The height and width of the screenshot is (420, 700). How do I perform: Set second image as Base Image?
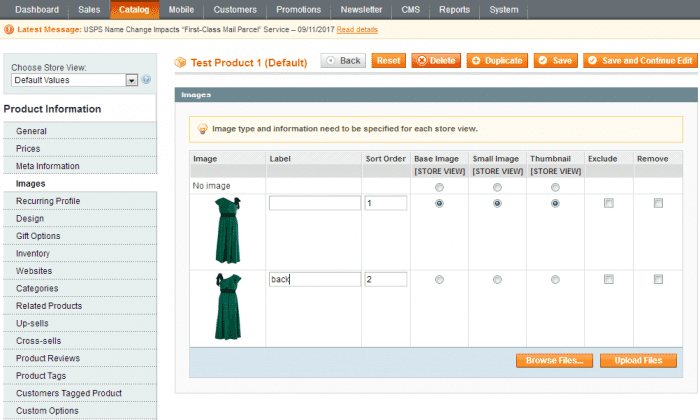click(x=439, y=279)
